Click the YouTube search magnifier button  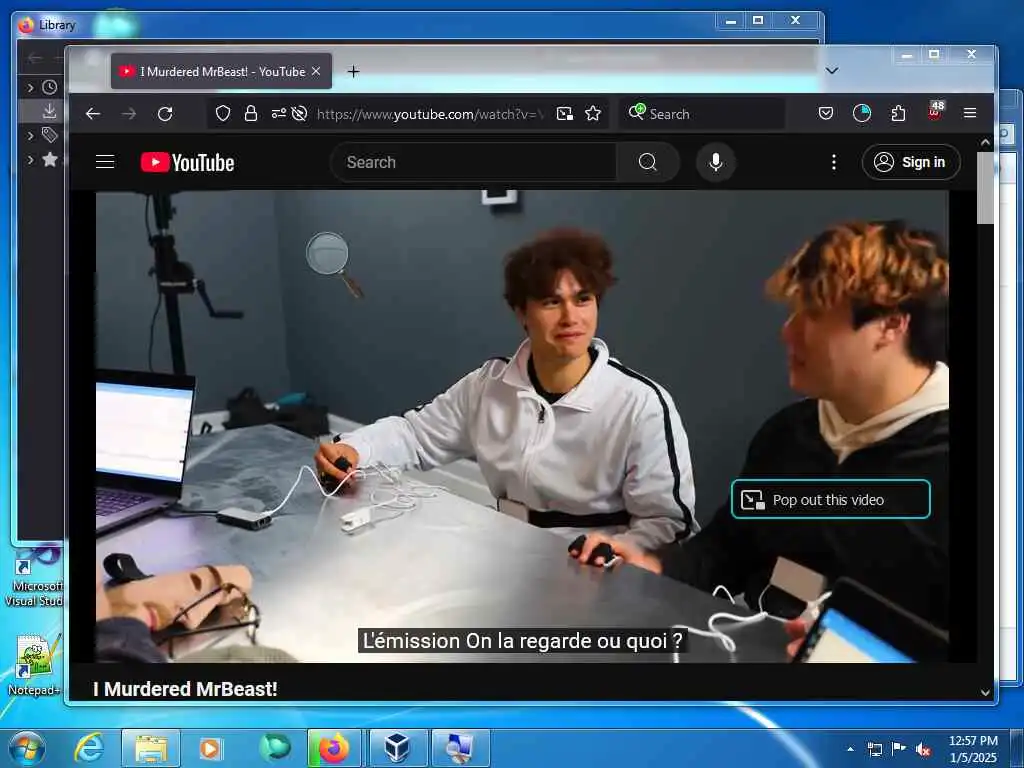(647, 162)
